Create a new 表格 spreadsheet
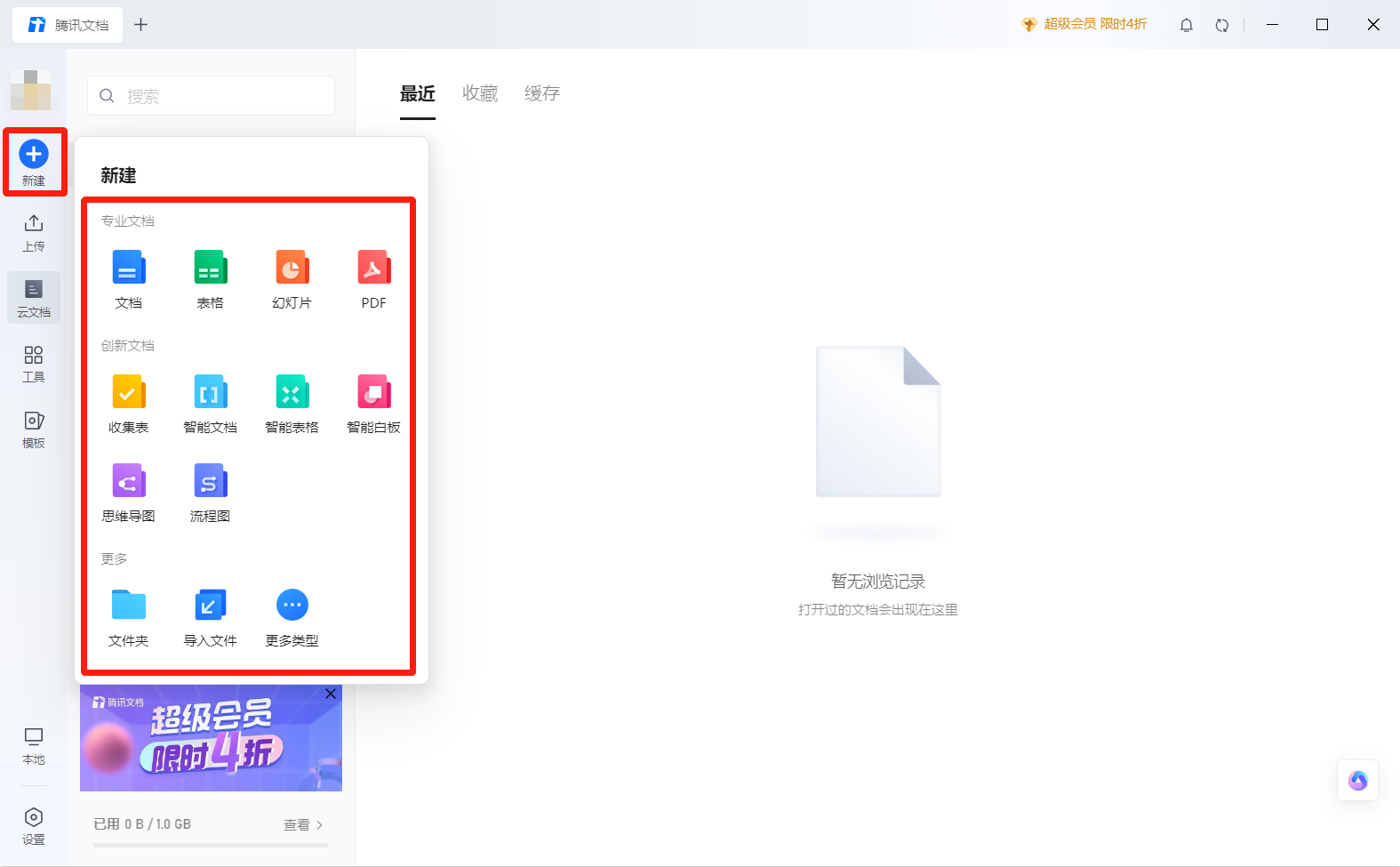The height and width of the screenshot is (867, 1400). (211, 280)
